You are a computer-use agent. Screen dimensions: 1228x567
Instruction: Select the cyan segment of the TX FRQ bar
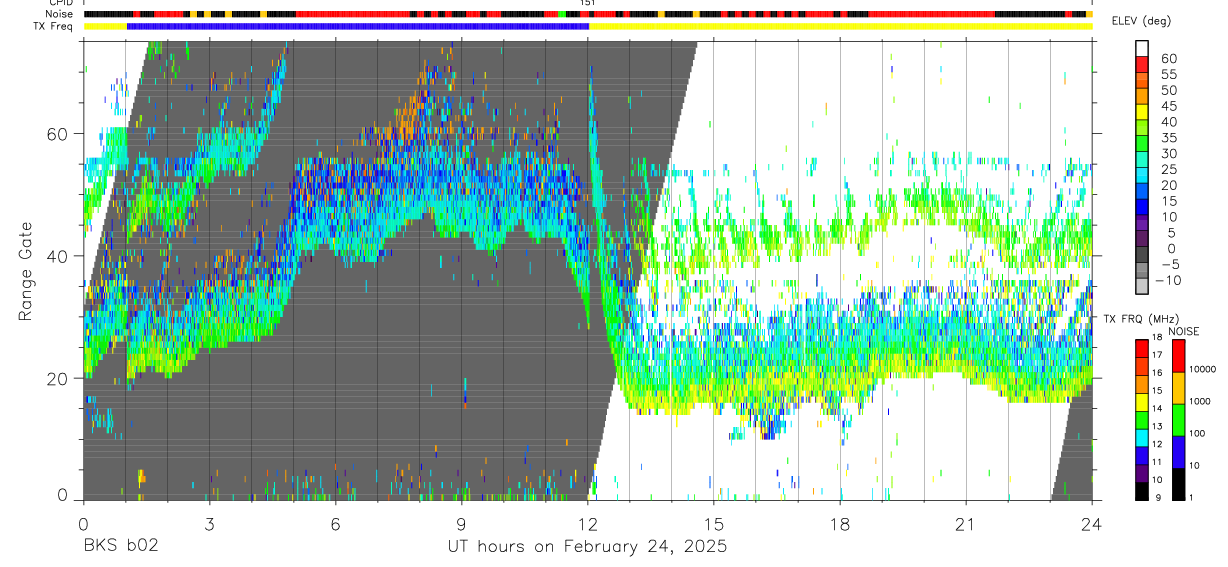[1142, 437]
